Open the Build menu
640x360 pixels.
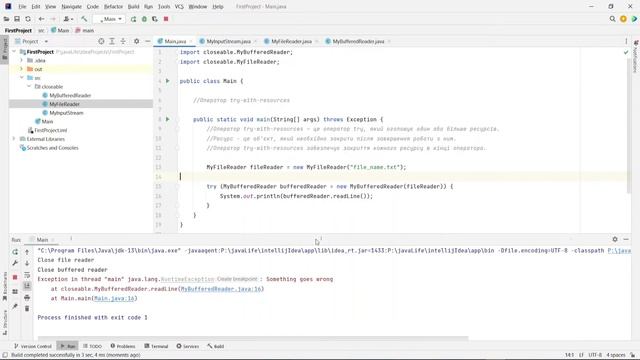pos(133,7)
